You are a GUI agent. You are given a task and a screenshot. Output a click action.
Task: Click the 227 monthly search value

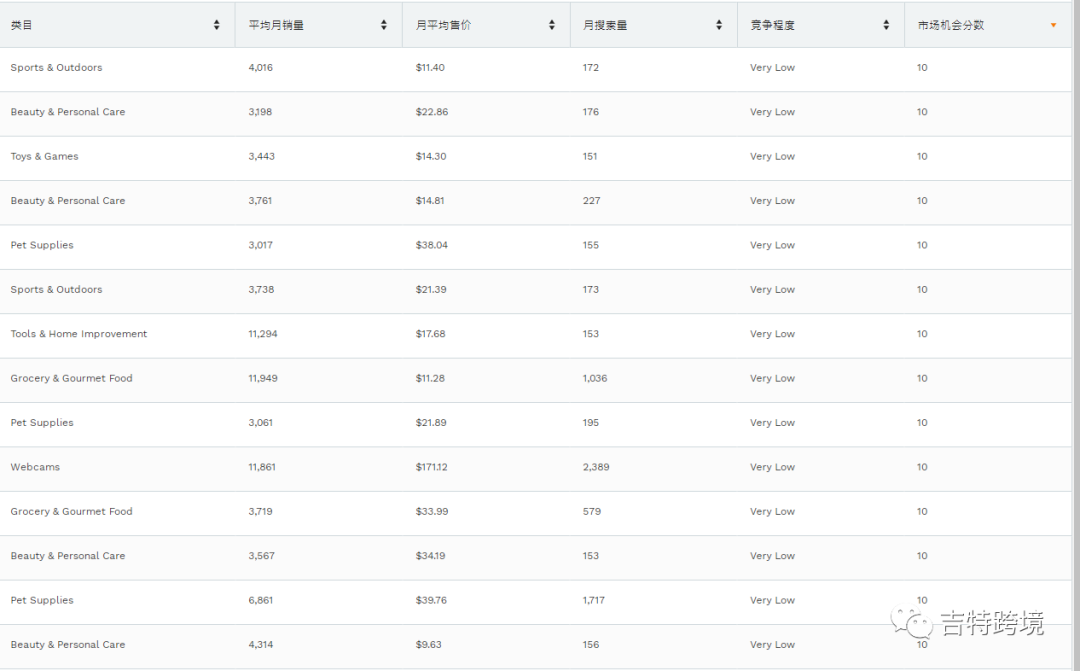pos(591,200)
